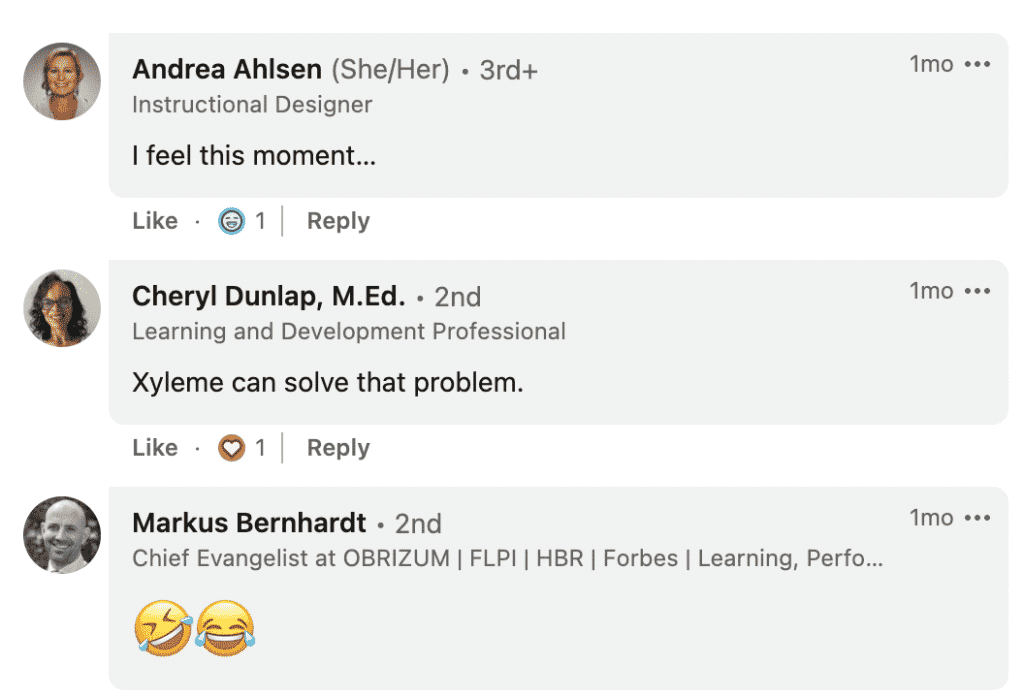Image resolution: width=1024 pixels, height=698 pixels.
Task: Like Cheryl Dunlap's comment
Action: (x=155, y=448)
